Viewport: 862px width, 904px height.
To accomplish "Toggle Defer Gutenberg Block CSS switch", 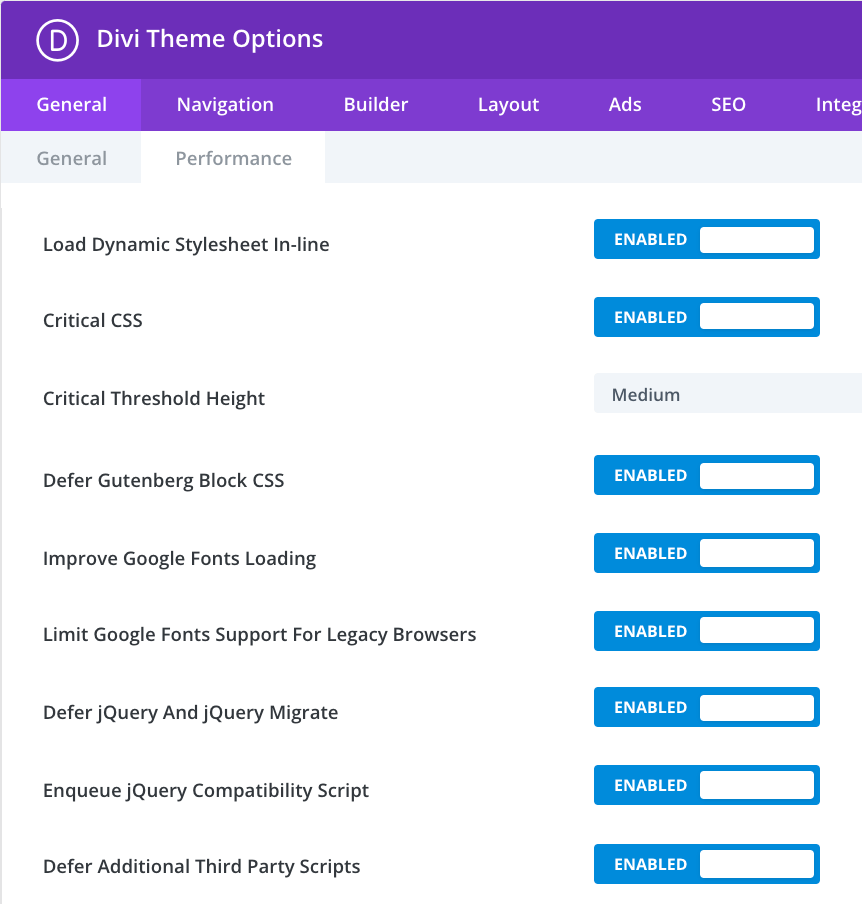I will coord(706,475).
